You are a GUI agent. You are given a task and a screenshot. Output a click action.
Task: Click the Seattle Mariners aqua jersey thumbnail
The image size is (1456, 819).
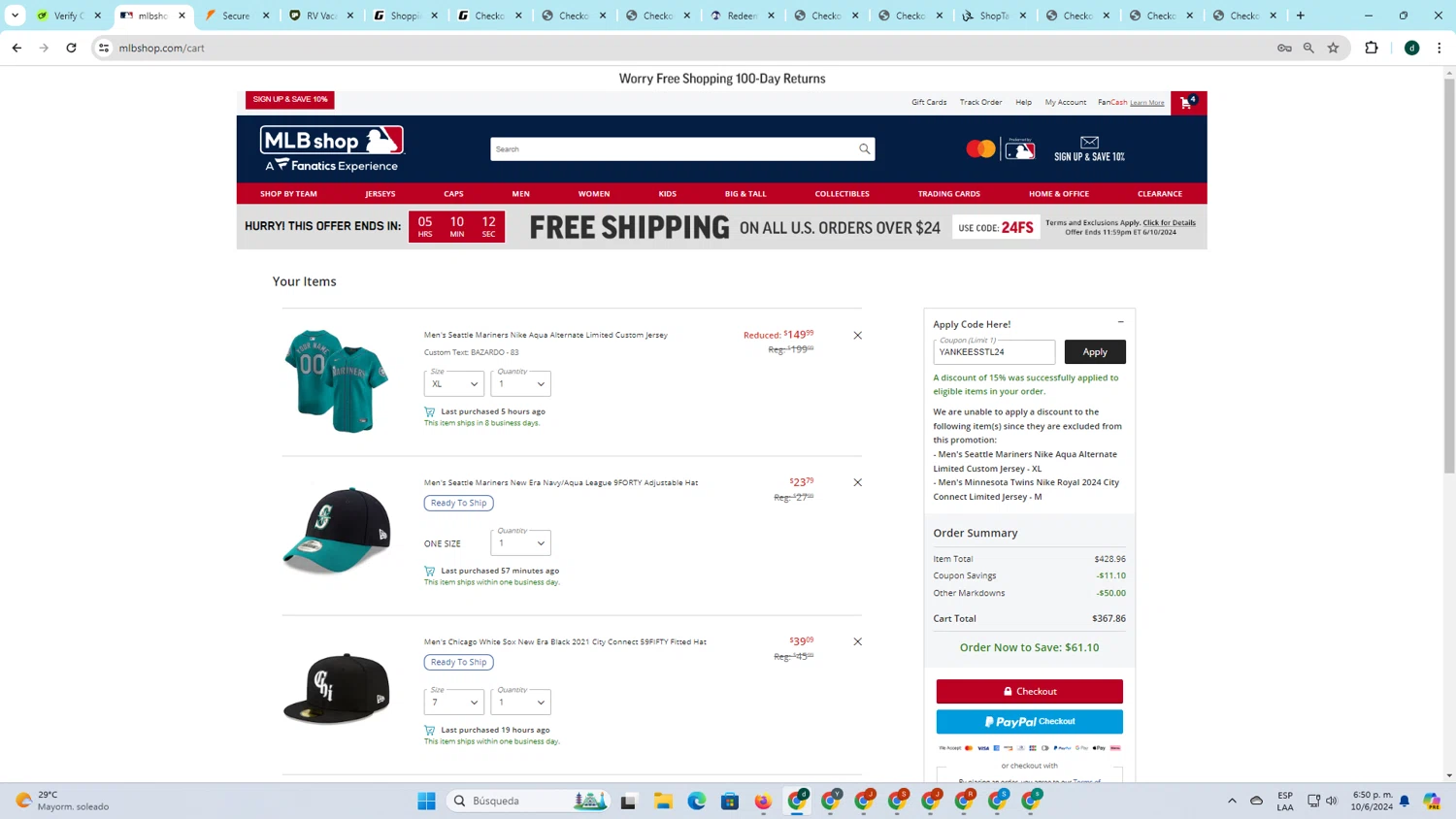(x=336, y=380)
